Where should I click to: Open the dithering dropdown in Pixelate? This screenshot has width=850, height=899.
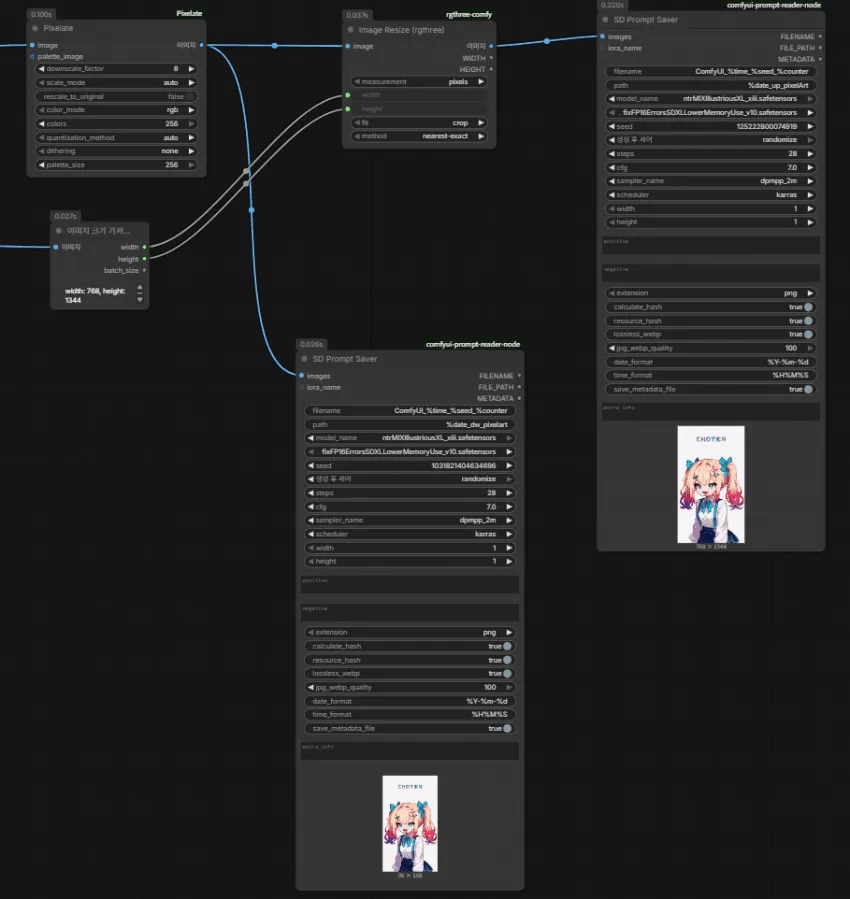[116, 151]
